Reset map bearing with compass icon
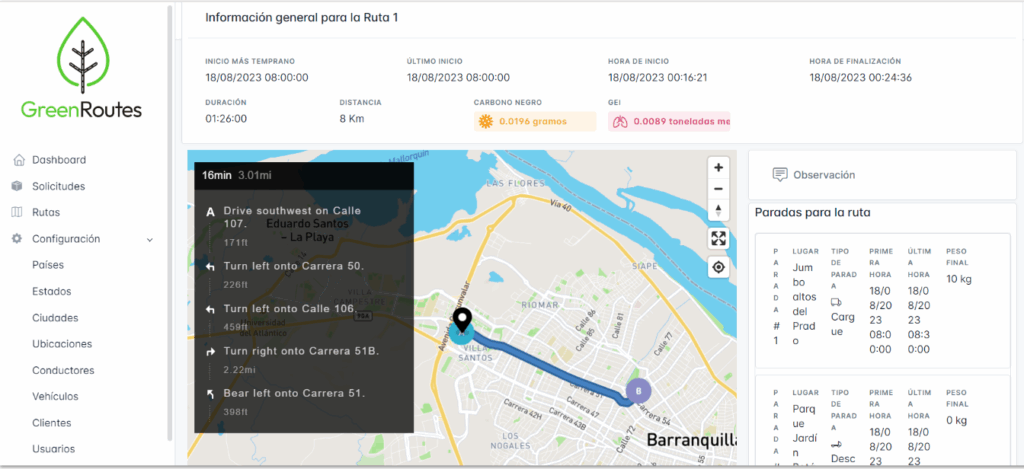This screenshot has height=469, width=1024. [718, 210]
